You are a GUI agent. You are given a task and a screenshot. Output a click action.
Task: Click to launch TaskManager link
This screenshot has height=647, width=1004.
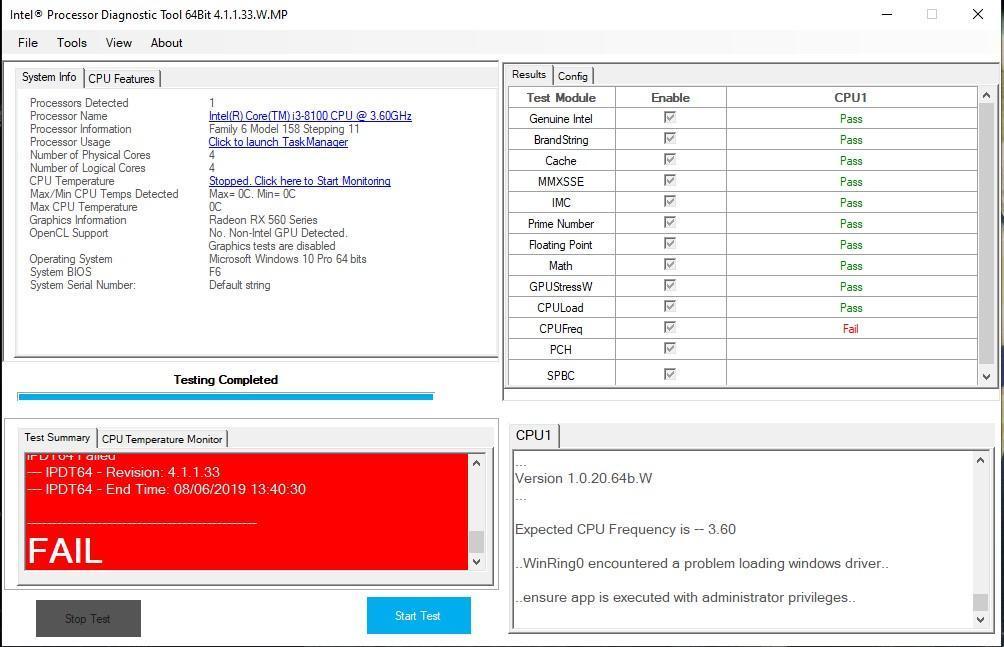click(278, 142)
